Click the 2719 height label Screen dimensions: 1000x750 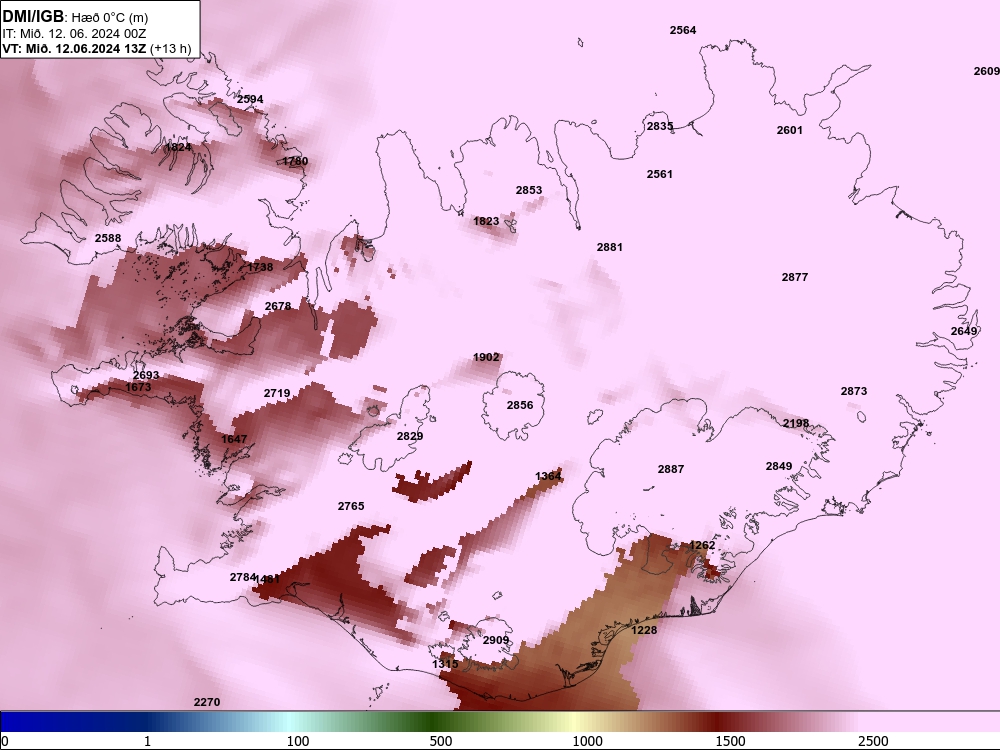(x=277, y=393)
